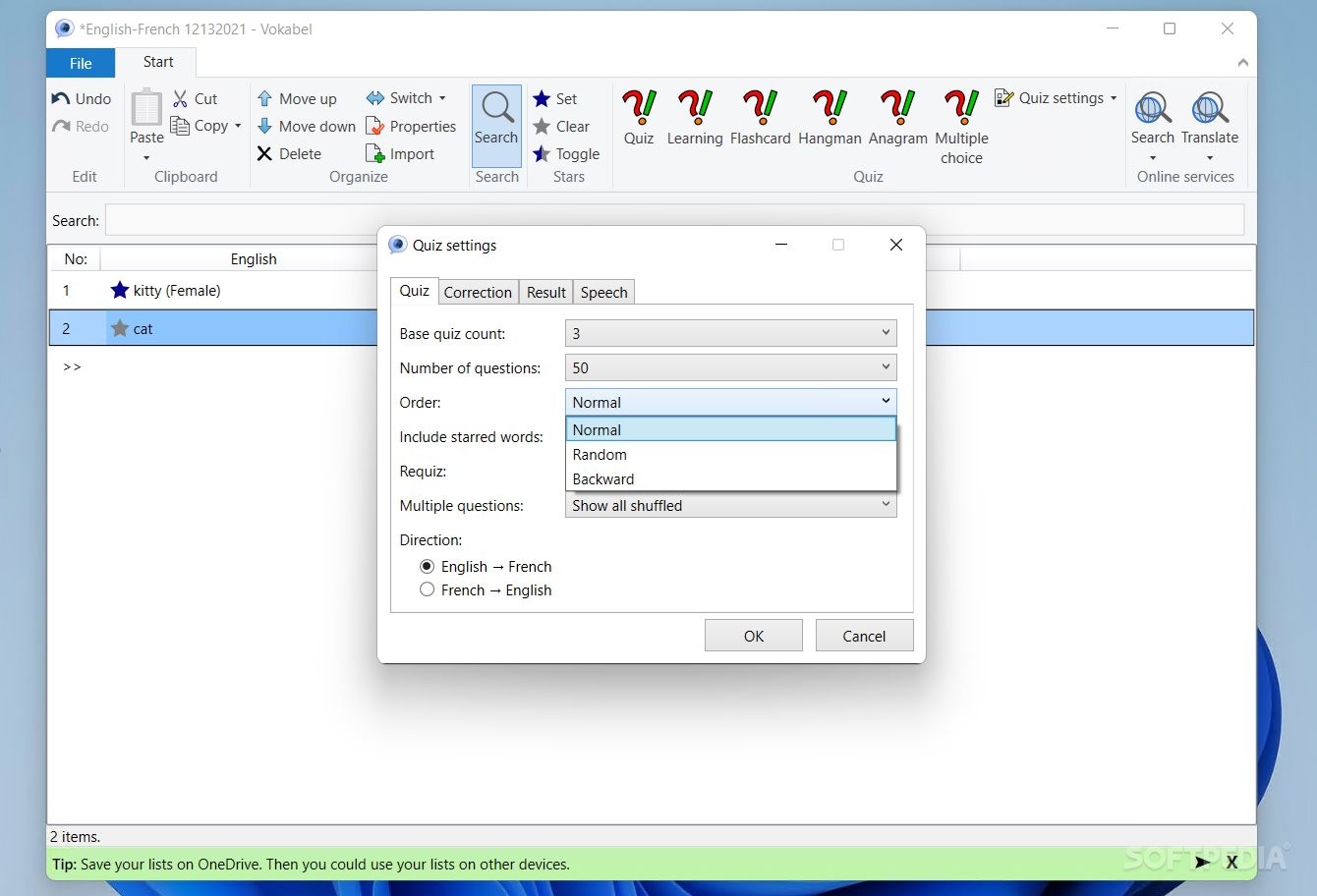Screen dimensions: 1317x896
Task: Undo the last edit
Action: pos(82,98)
